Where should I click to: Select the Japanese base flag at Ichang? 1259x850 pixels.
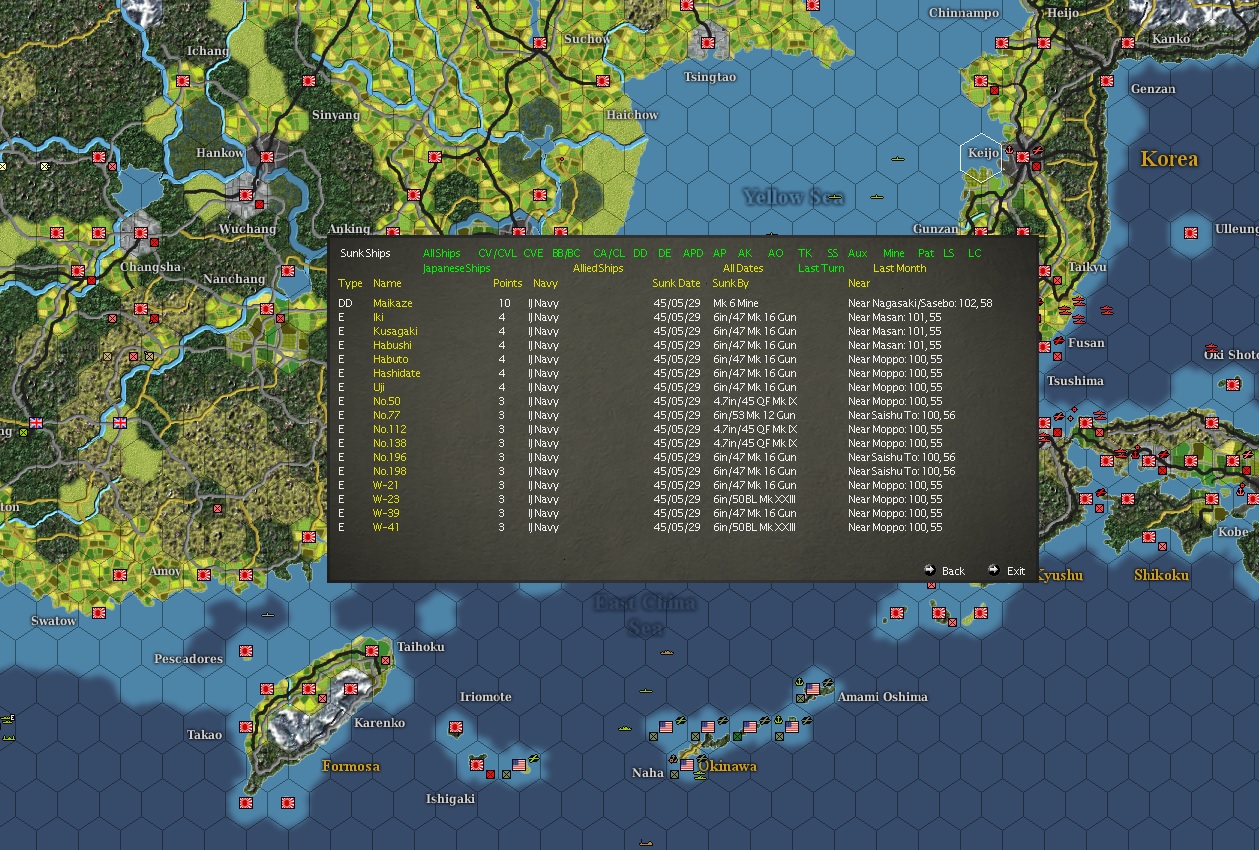[183, 81]
